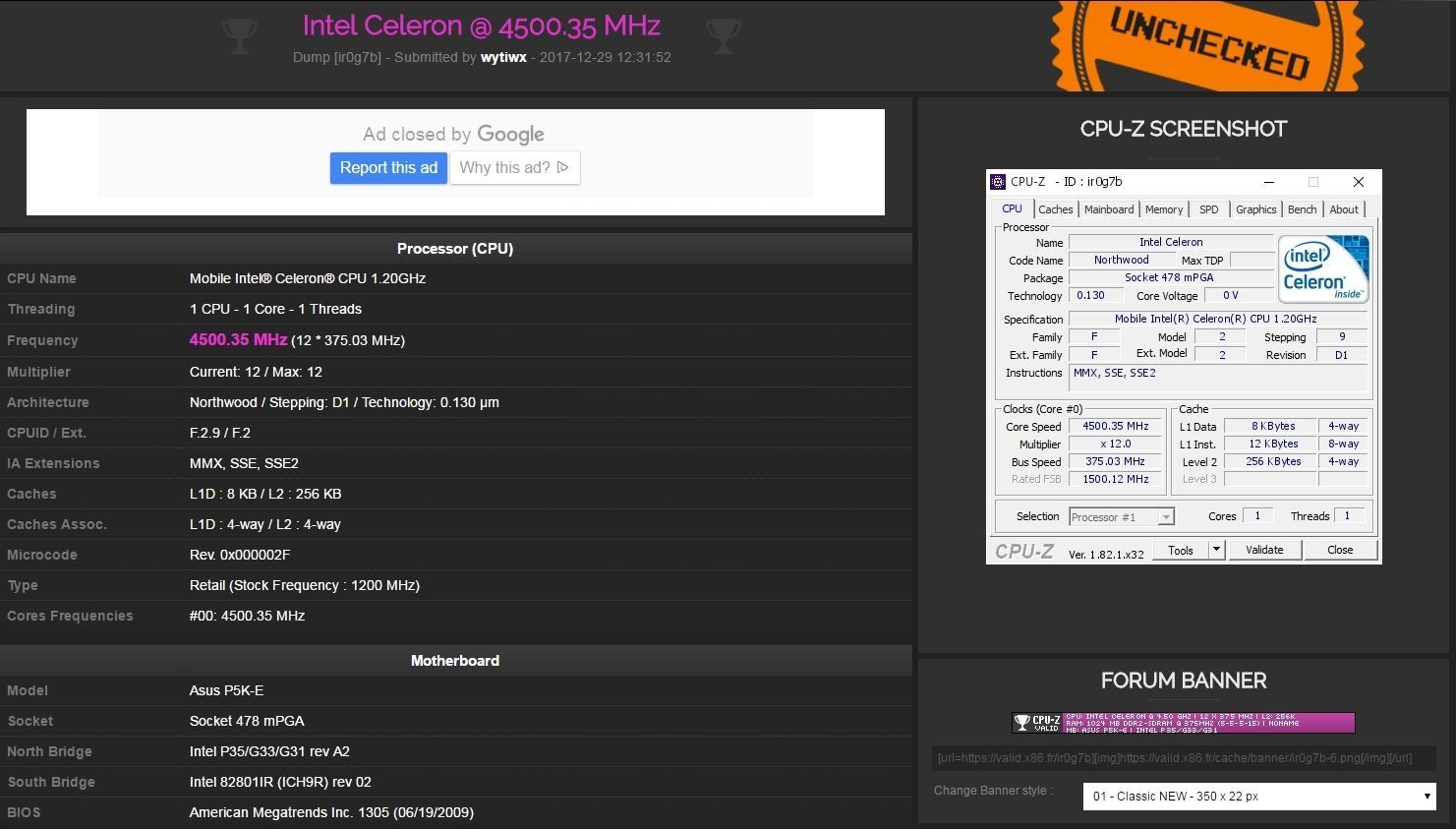Click the Intel Celeron @ 4500.35 MHz title

pyautogui.click(x=482, y=26)
